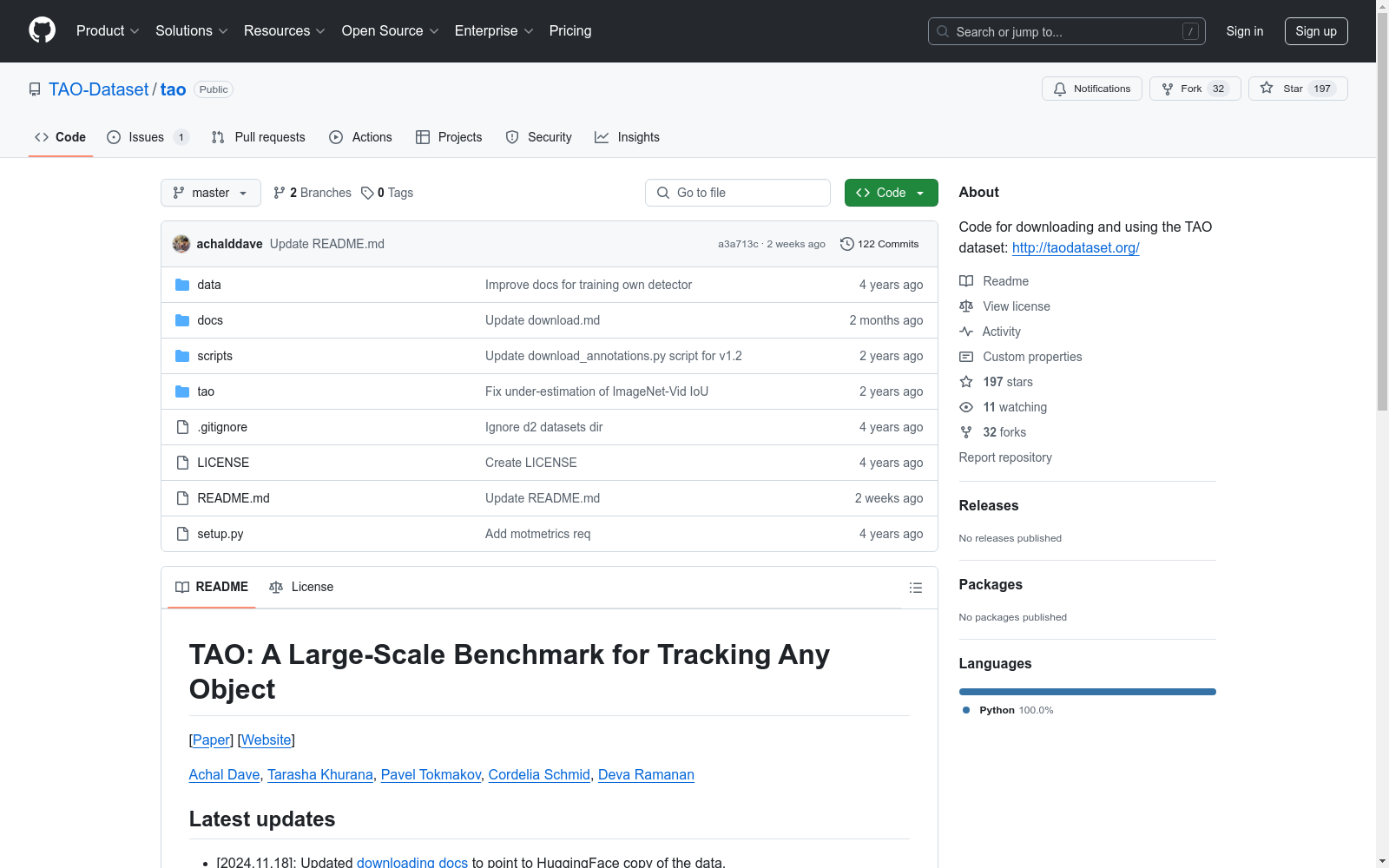Open the taodataset.org website link
Screen dimensions: 1389x868
tap(1076, 247)
